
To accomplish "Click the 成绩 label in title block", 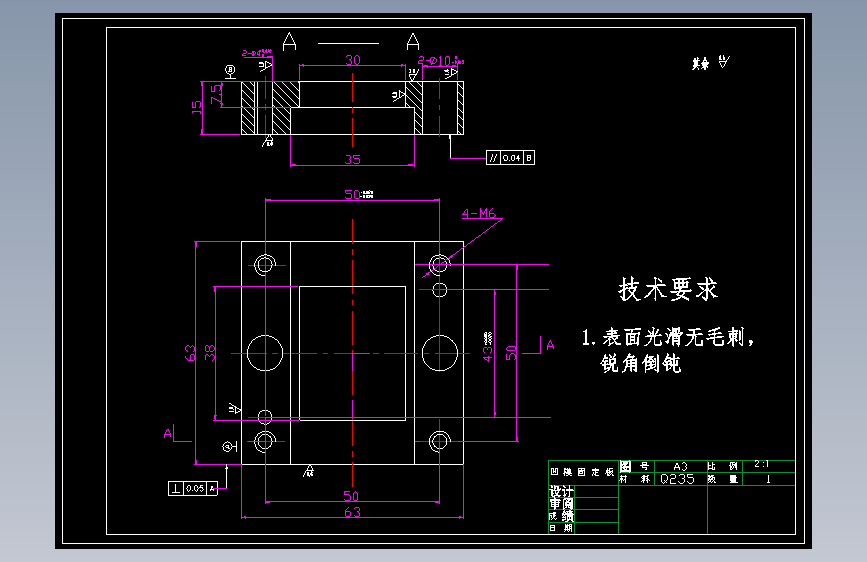I will [561, 516].
